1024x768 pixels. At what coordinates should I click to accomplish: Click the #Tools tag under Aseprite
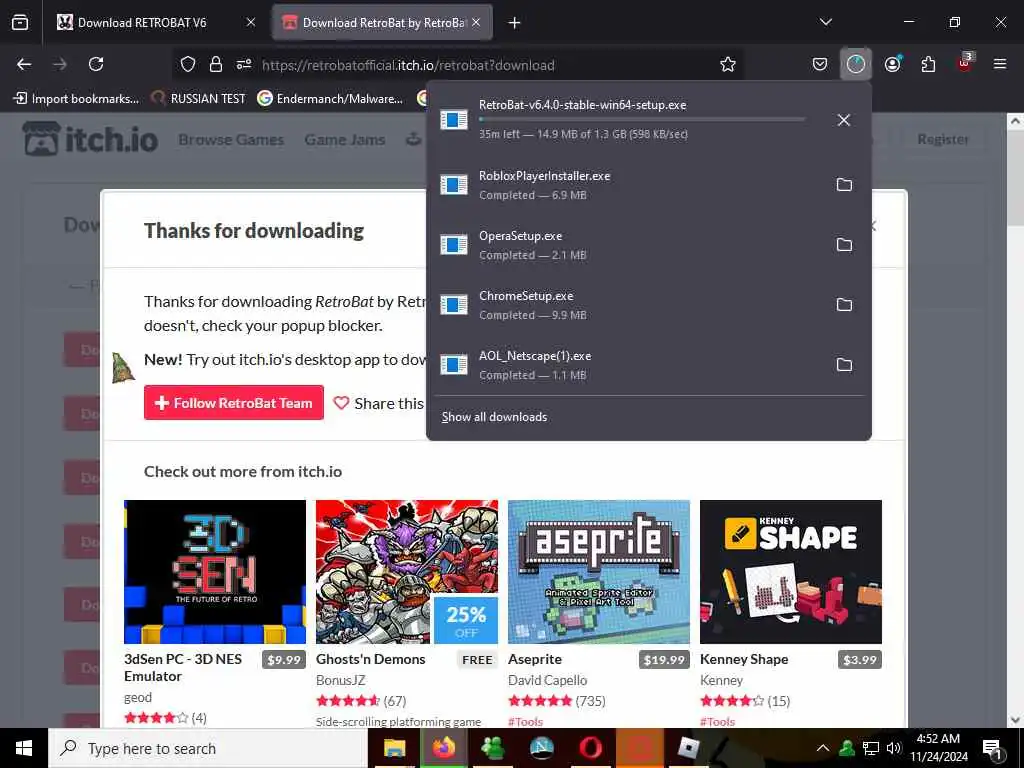pos(525,722)
